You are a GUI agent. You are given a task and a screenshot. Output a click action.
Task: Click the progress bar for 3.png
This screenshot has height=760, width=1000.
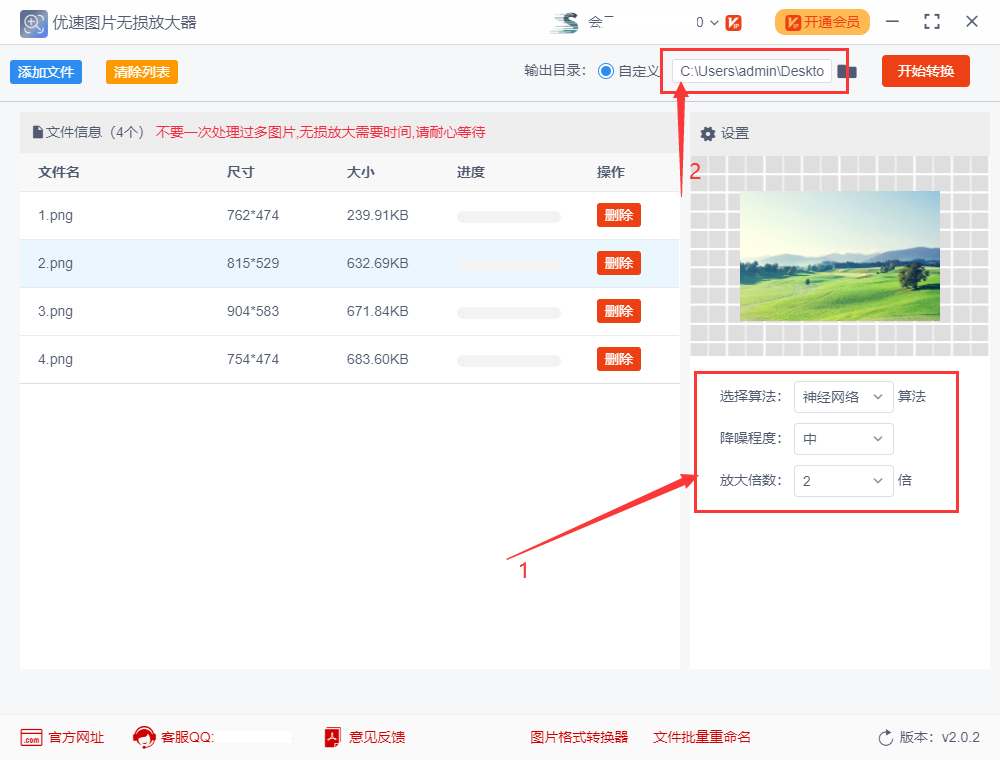[x=509, y=312]
